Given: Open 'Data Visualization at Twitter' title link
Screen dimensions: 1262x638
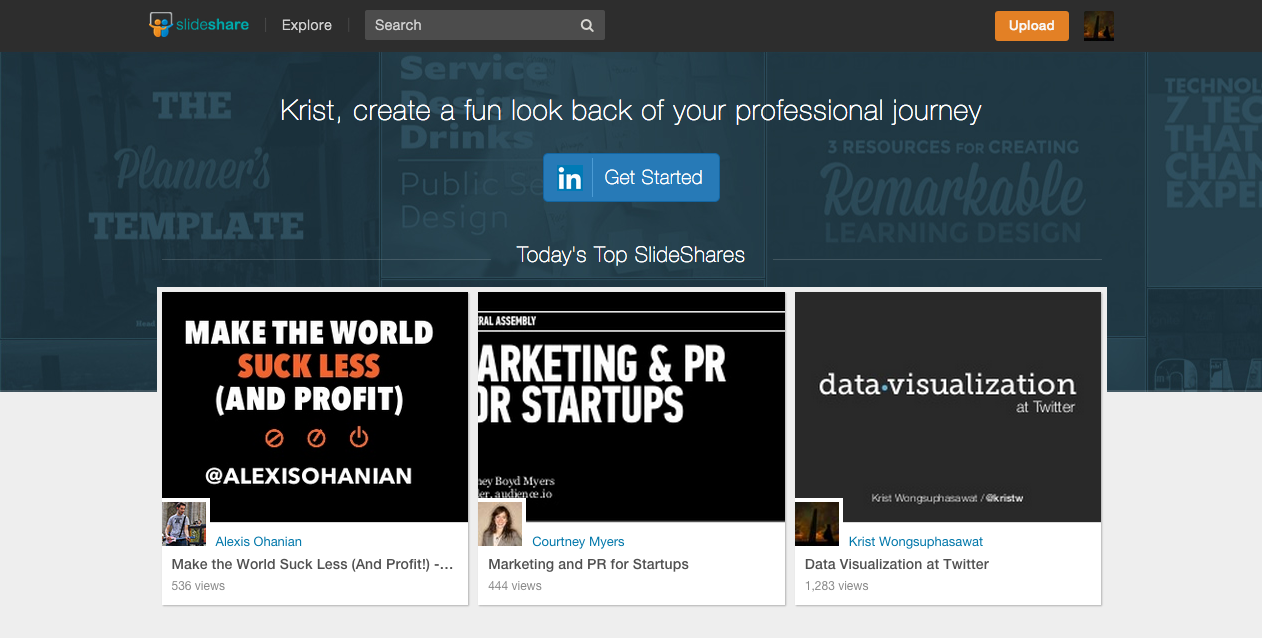Looking at the screenshot, I should pos(896,564).
